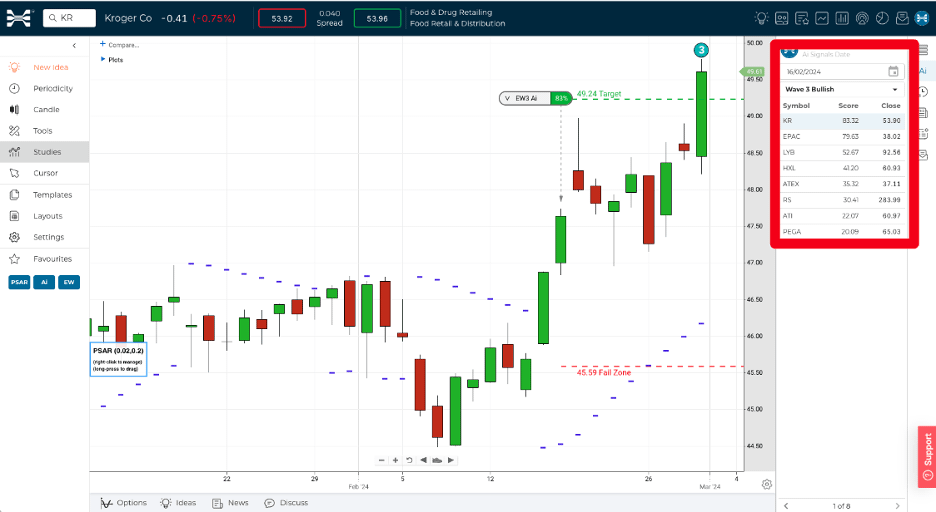Open the lightbulb ideas icon in top toolbar
The height and width of the screenshot is (512, 936).
point(761,18)
